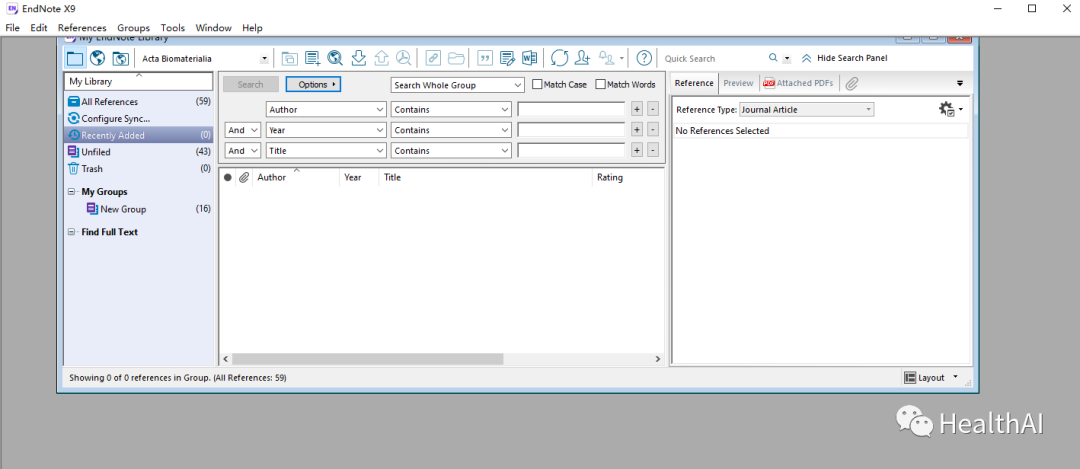
Task: Click the Search button
Action: pos(251,85)
